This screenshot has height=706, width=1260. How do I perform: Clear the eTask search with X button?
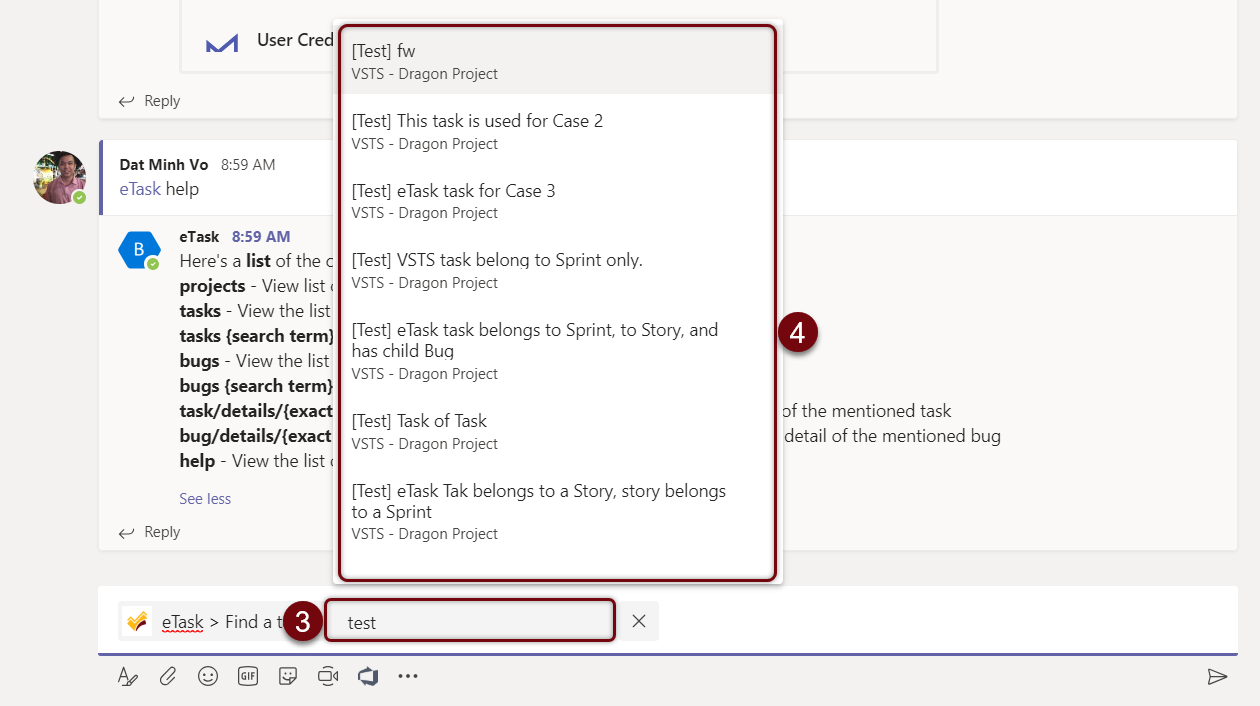(x=639, y=621)
